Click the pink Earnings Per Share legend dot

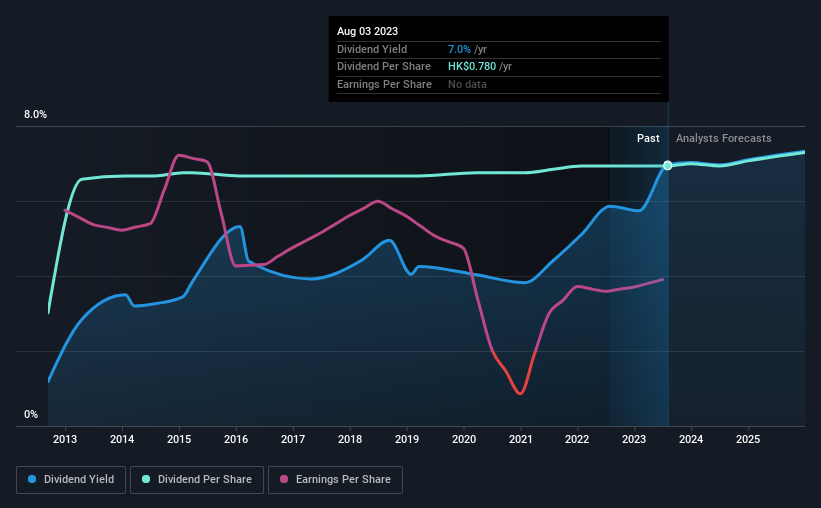pyautogui.click(x=284, y=479)
